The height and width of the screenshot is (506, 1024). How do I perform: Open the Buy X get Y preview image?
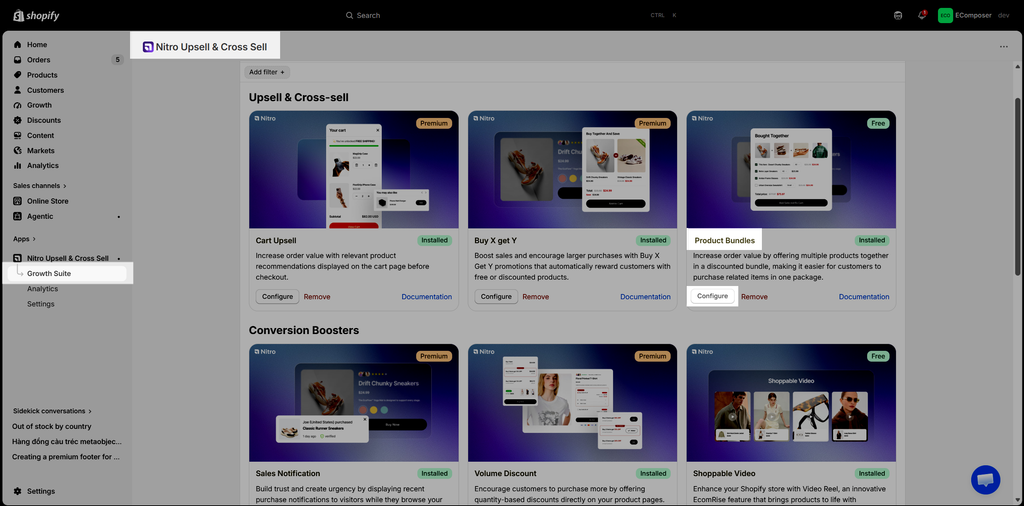(573, 170)
